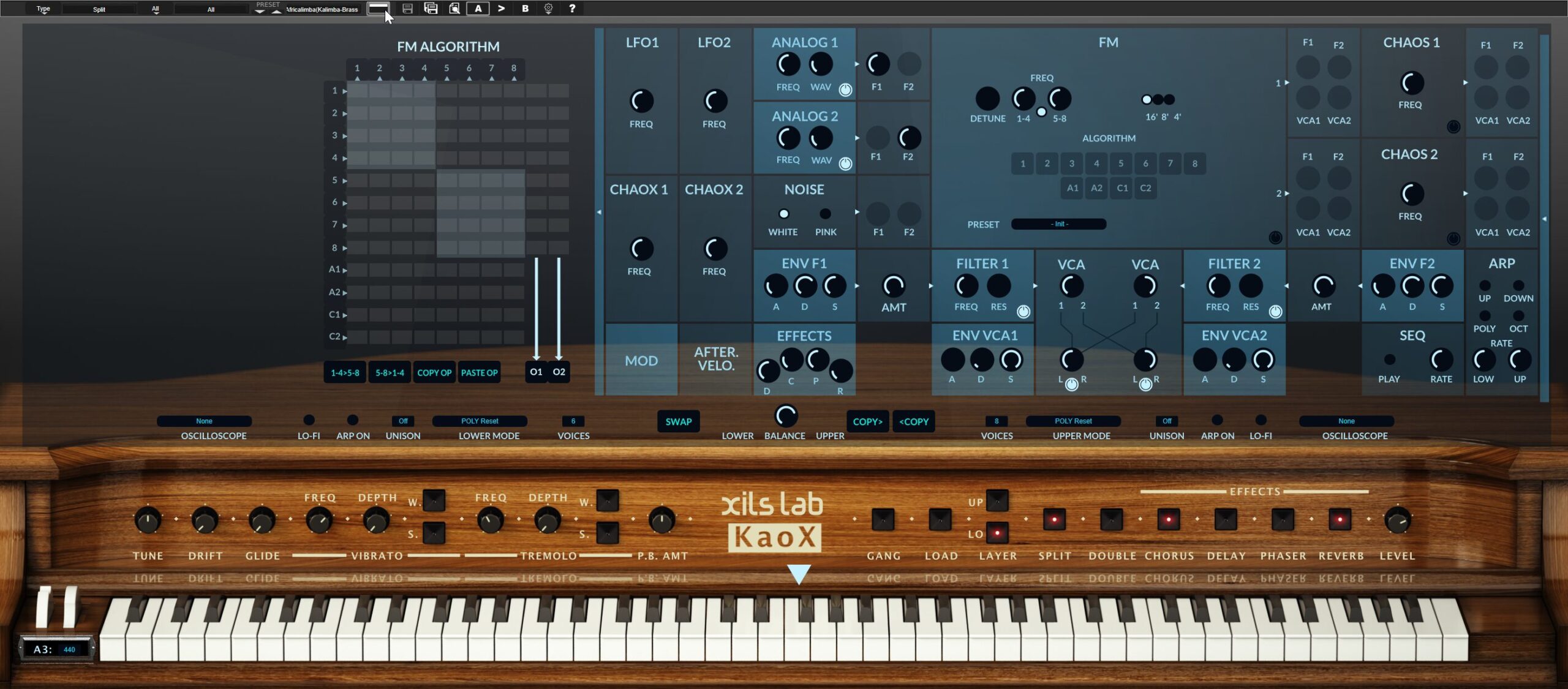Image resolution: width=1568 pixels, height=689 pixels.
Task: Click the <COPY button
Action: (914, 422)
